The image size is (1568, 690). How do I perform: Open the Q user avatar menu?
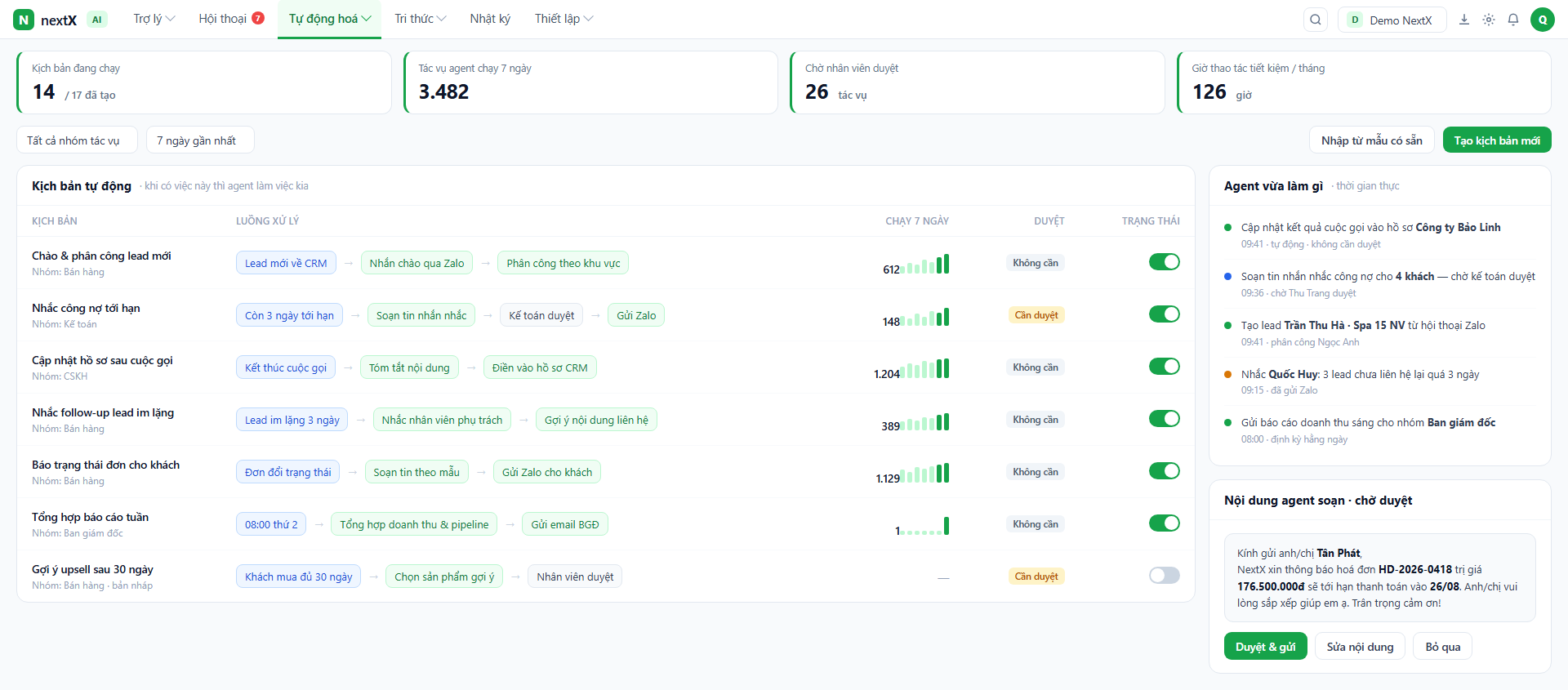(x=1543, y=20)
